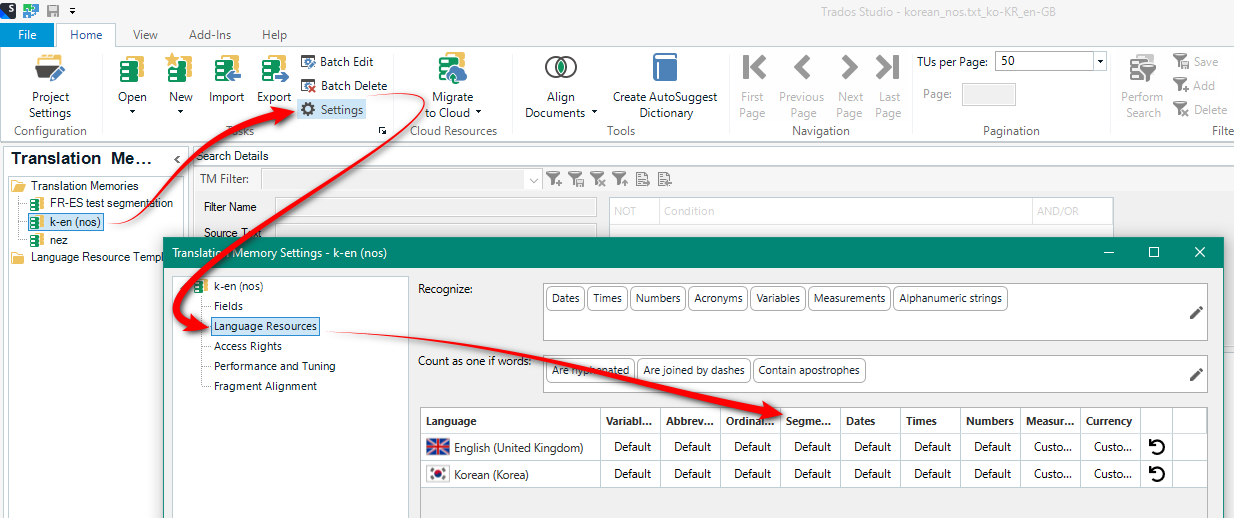Expand Align Documents dropdown arrow
The width and height of the screenshot is (1234, 518).
click(x=594, y=113)
